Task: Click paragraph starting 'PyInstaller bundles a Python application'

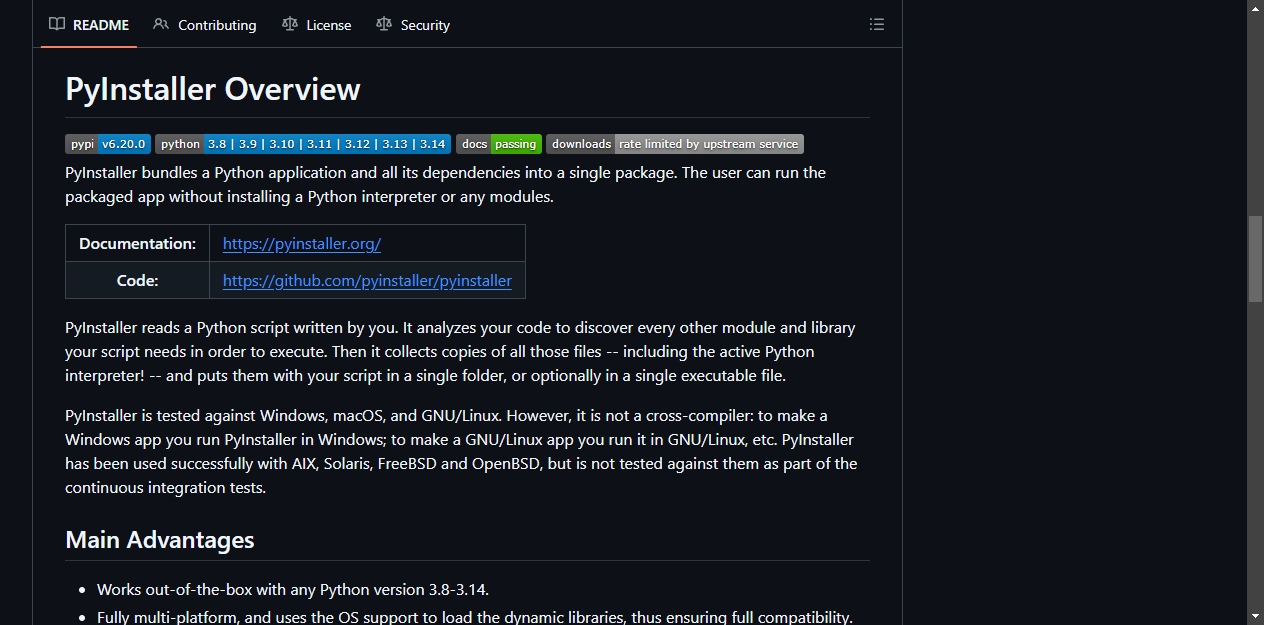Action: (x=446, y=185)
